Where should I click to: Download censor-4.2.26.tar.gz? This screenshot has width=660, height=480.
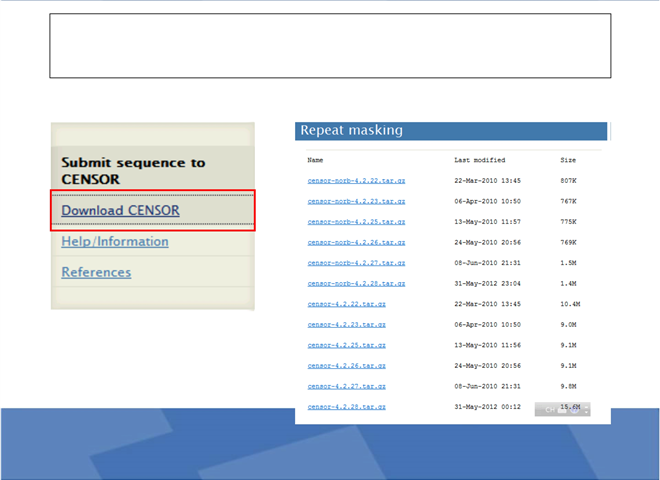click(x=346, y=365)
